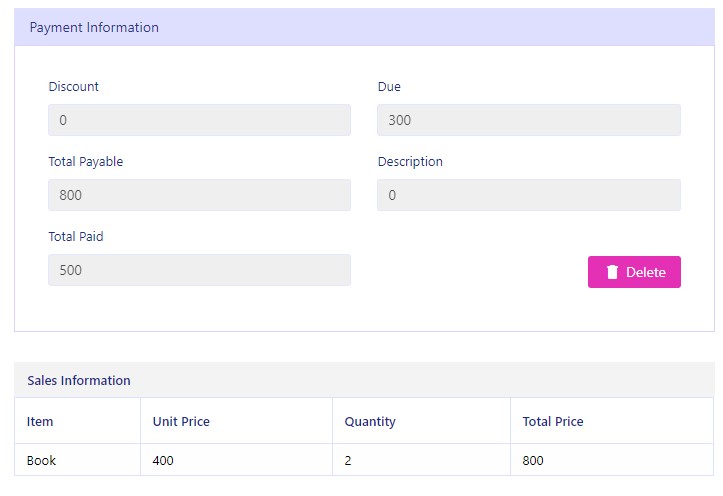Click the Total Payable label
The height and width of the screenshot is (496, 723).
pyautogui.click(x=86, y=162)
